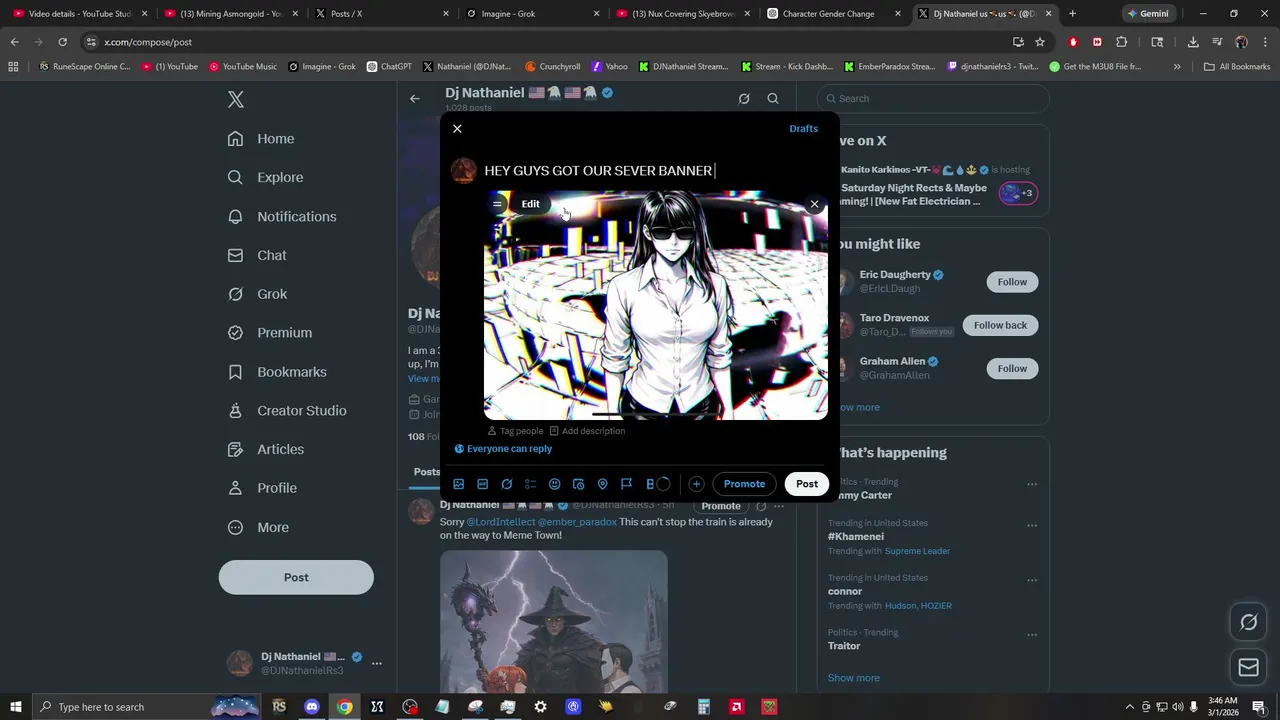Add another post to thread
Image resolution: width=1280 pixels, height=720 pixels.
696,484
